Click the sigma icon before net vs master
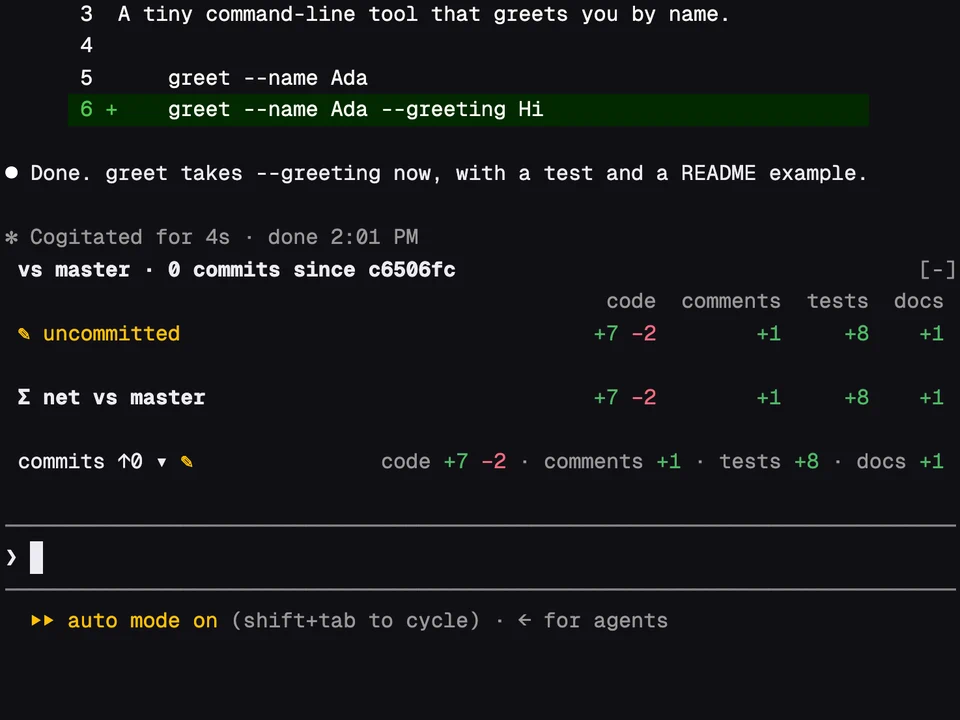The width and height of the screenshot is (960, 720). point(24,397)
